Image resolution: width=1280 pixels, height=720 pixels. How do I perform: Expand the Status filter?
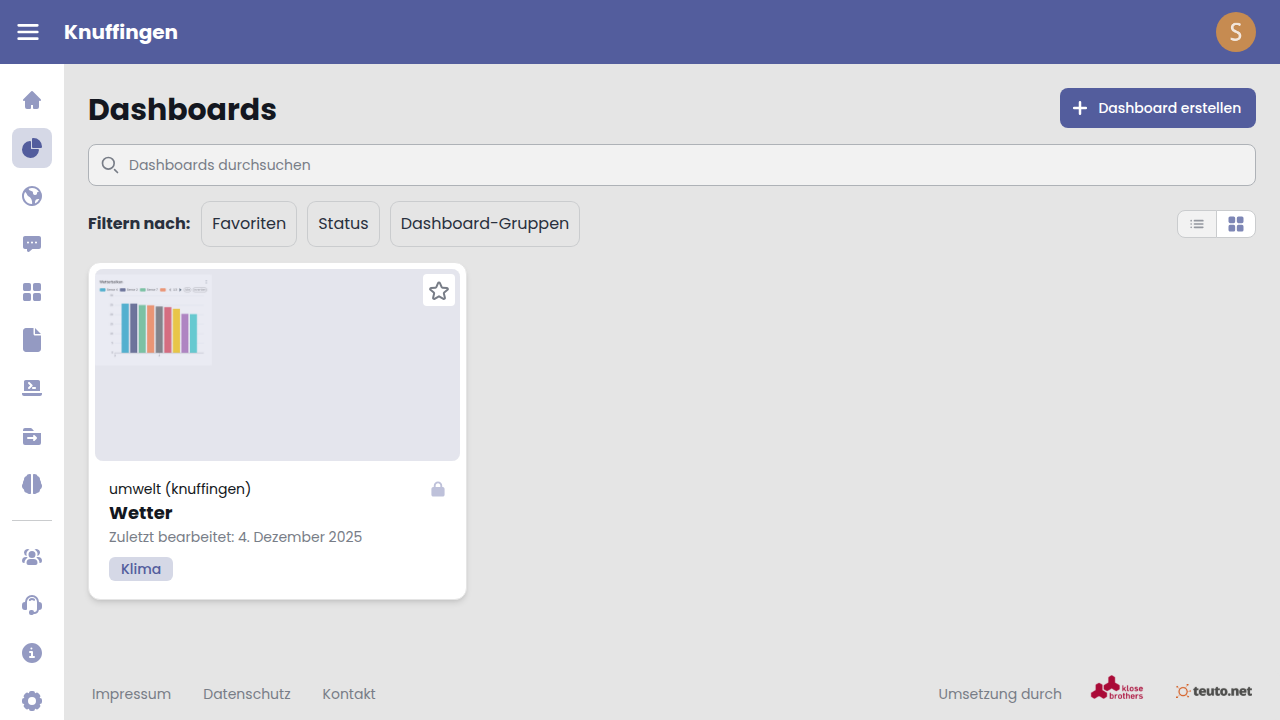(x=343, y=224)
